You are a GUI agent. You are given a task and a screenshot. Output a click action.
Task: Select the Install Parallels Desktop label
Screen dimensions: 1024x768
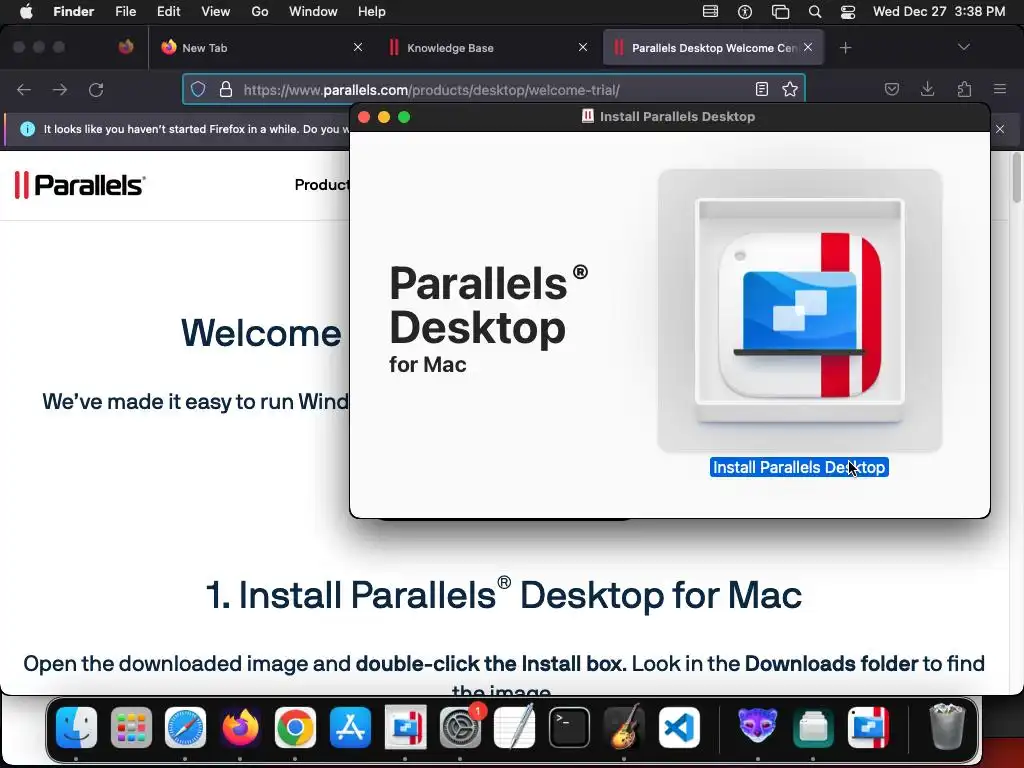tap(799, 468)
